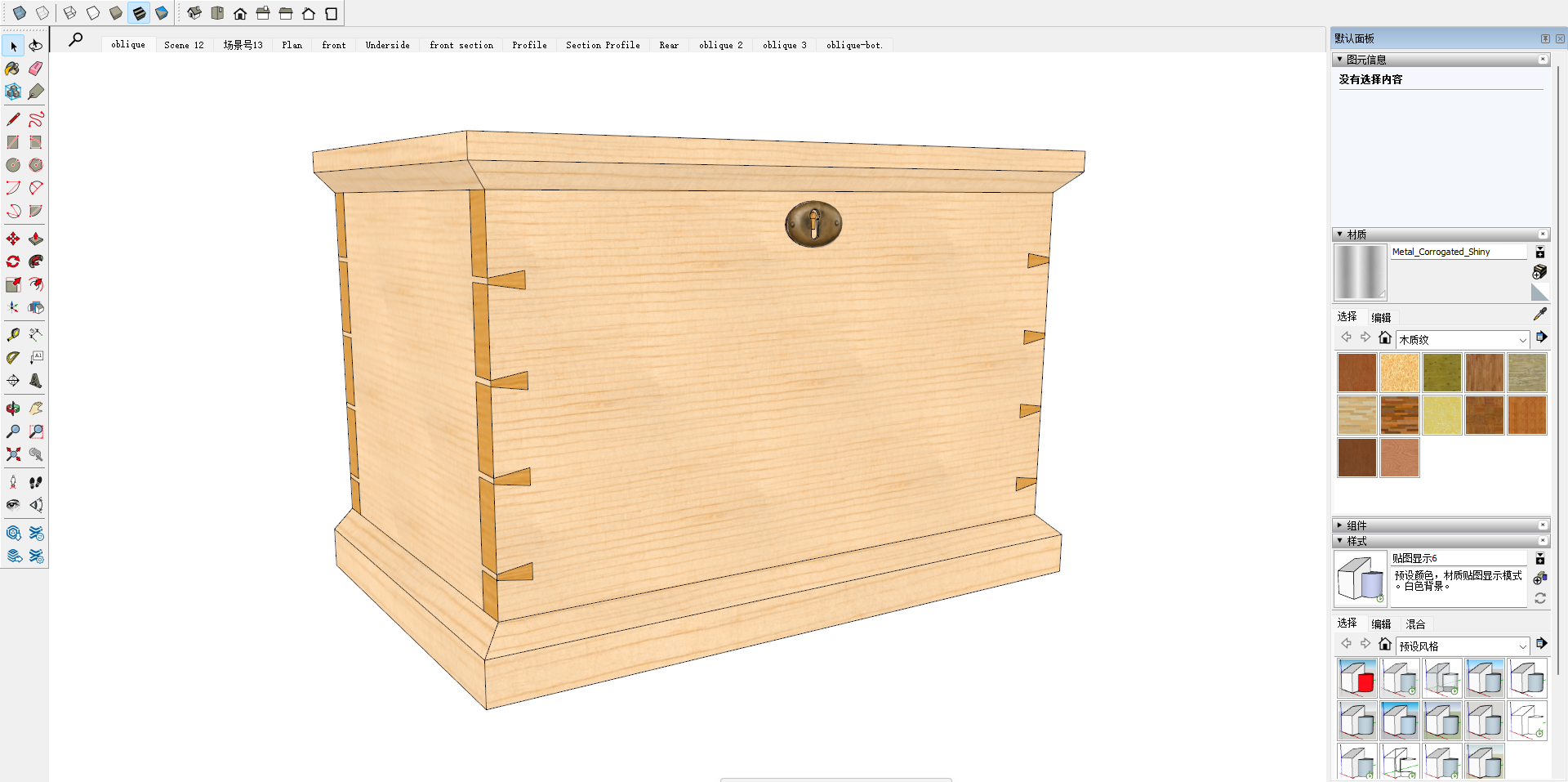Pick the material eyedropper sample tool
Image resolution: width=1568 pixels, height=782 pixels.
point(1539,314)
